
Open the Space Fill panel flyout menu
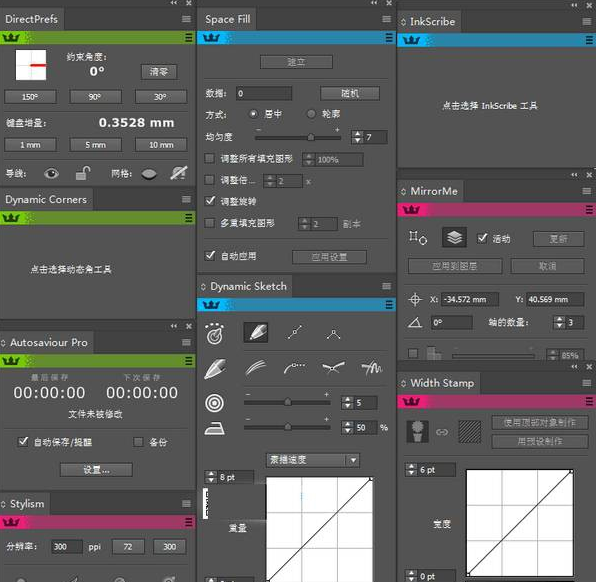[386, 19]
